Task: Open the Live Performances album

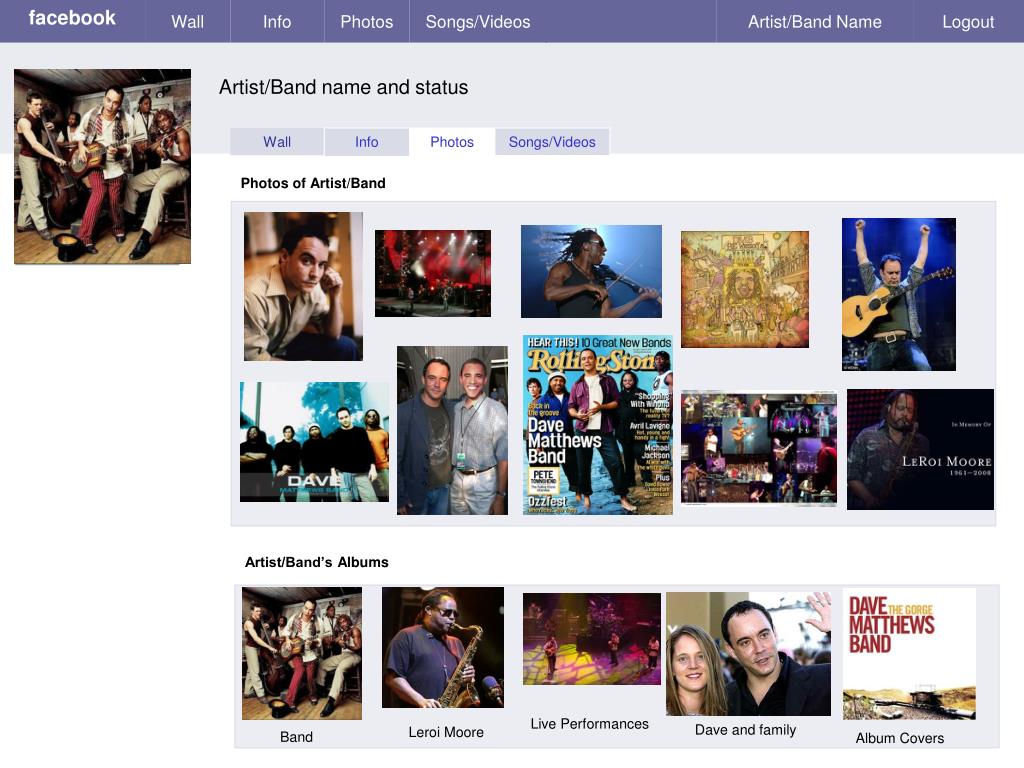Action: (x=591, y=639)
